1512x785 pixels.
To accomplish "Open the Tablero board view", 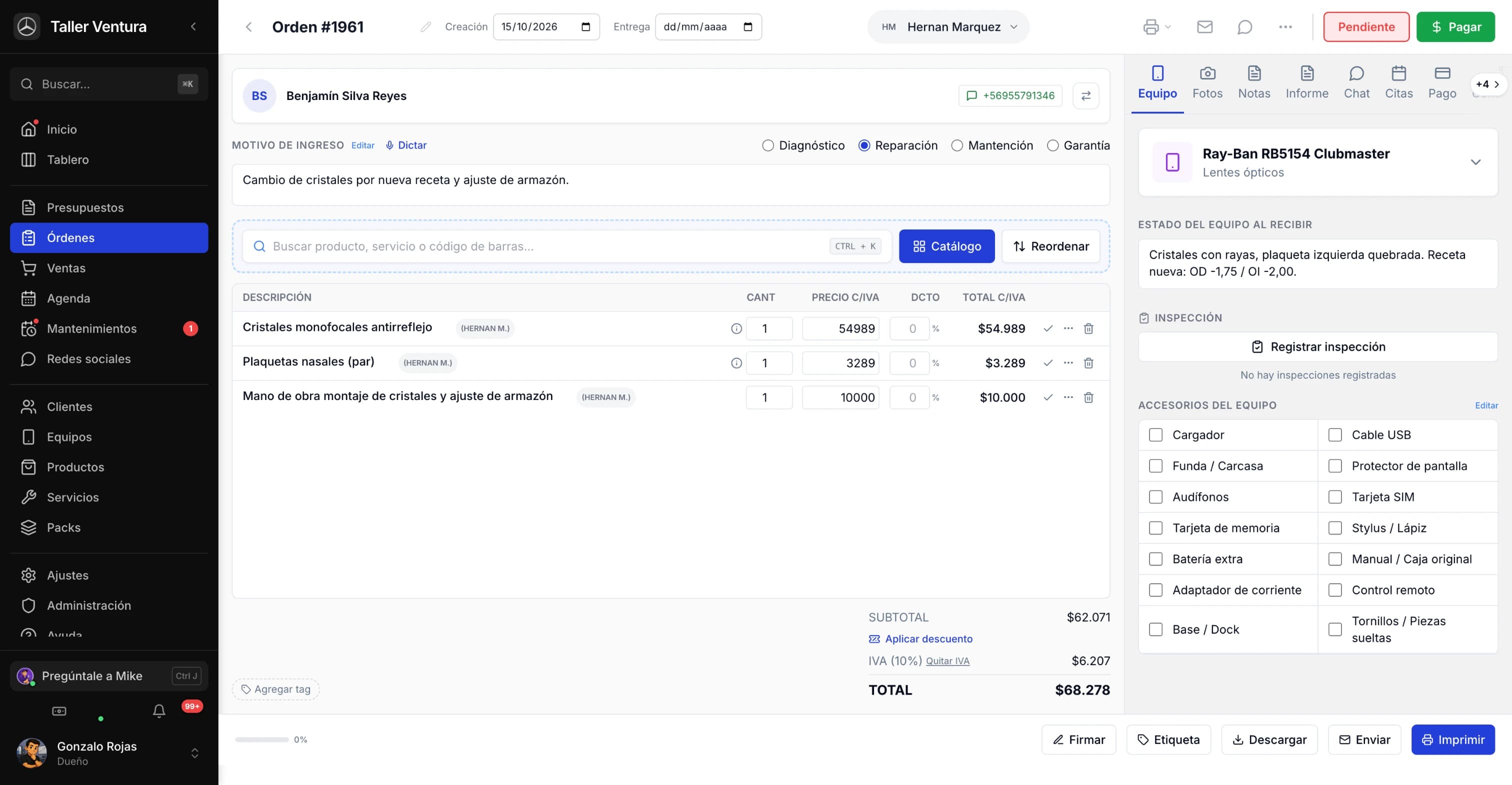I will (x=109, y=159).
